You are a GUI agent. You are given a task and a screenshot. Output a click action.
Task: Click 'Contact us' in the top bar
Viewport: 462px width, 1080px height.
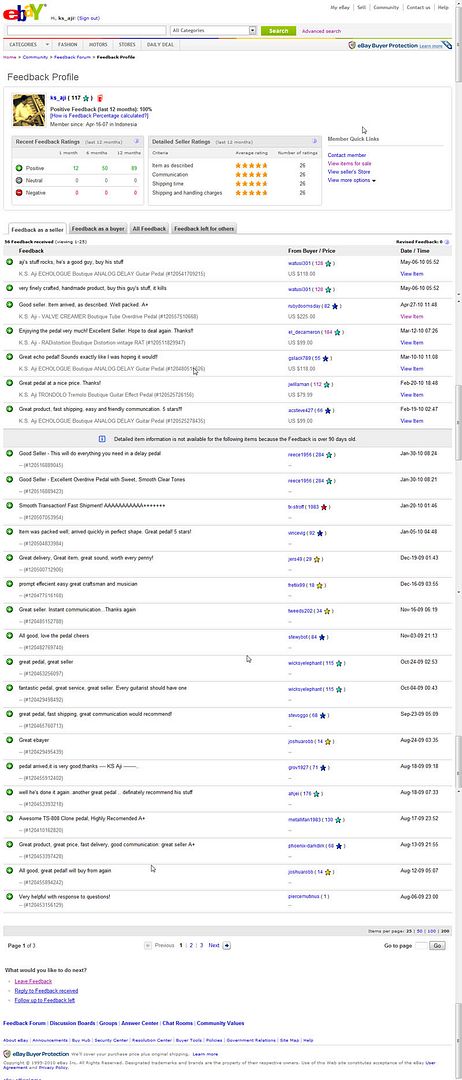(x=419, y=8)
